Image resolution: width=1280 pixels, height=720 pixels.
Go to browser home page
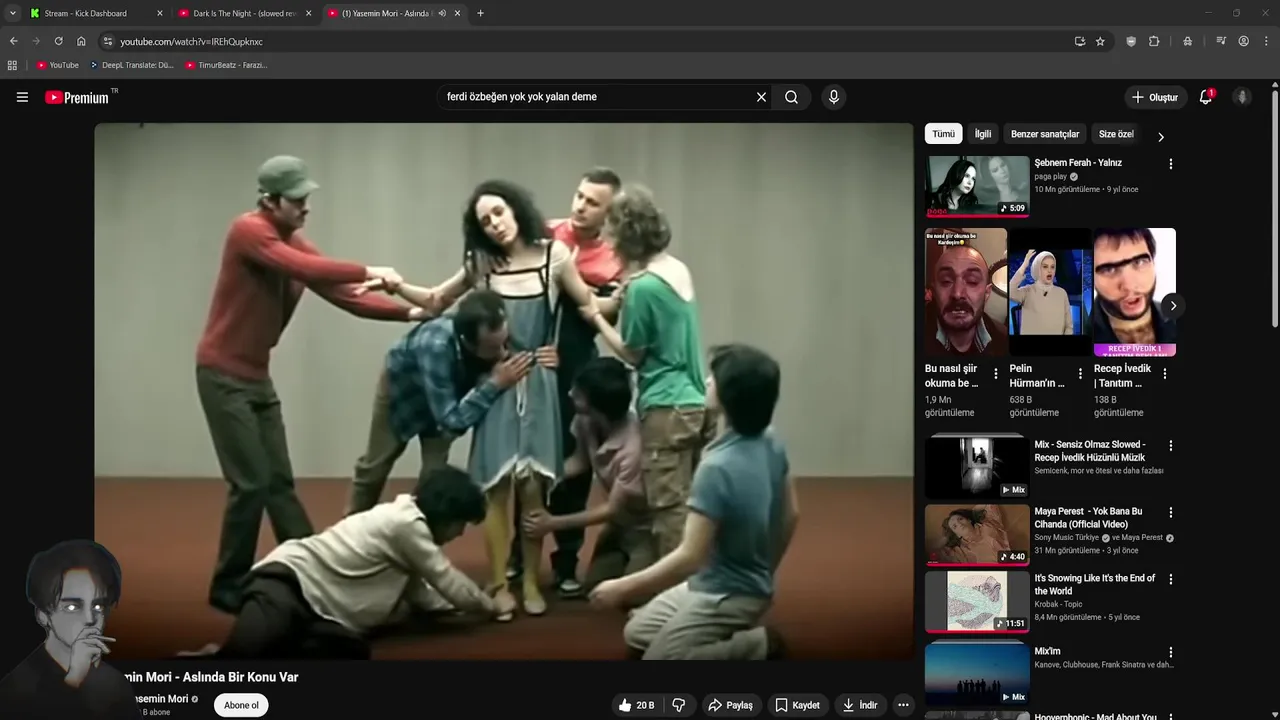click(81, 42)
